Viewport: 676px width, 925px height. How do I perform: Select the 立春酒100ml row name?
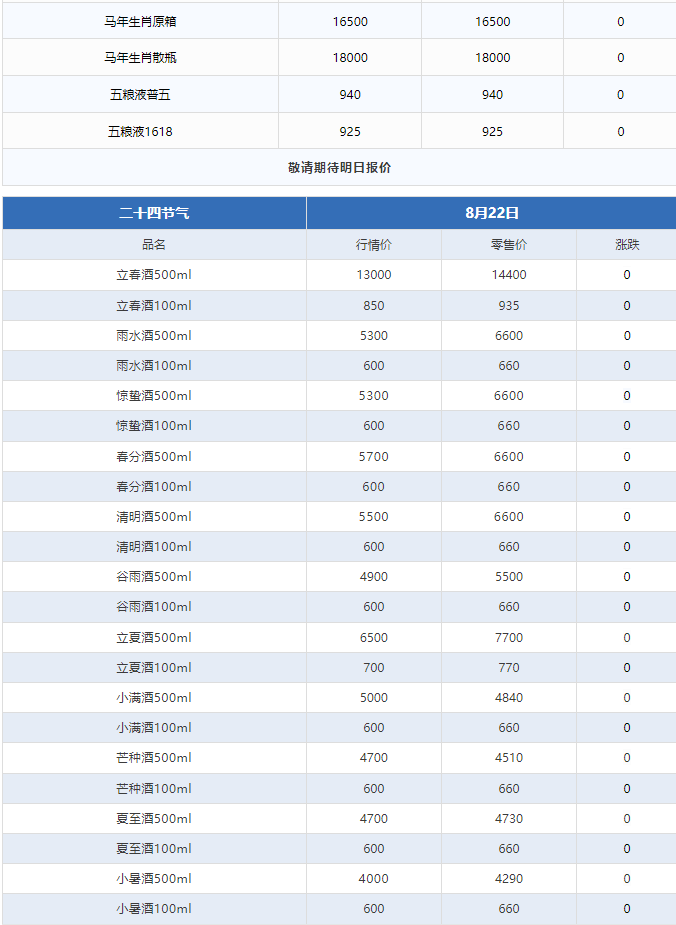click(x=154, y=306)
